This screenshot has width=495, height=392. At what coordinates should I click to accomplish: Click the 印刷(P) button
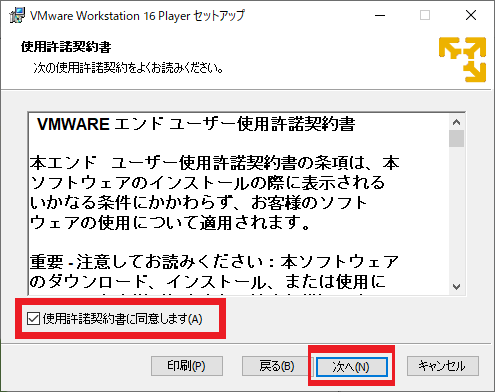[187, 366]
